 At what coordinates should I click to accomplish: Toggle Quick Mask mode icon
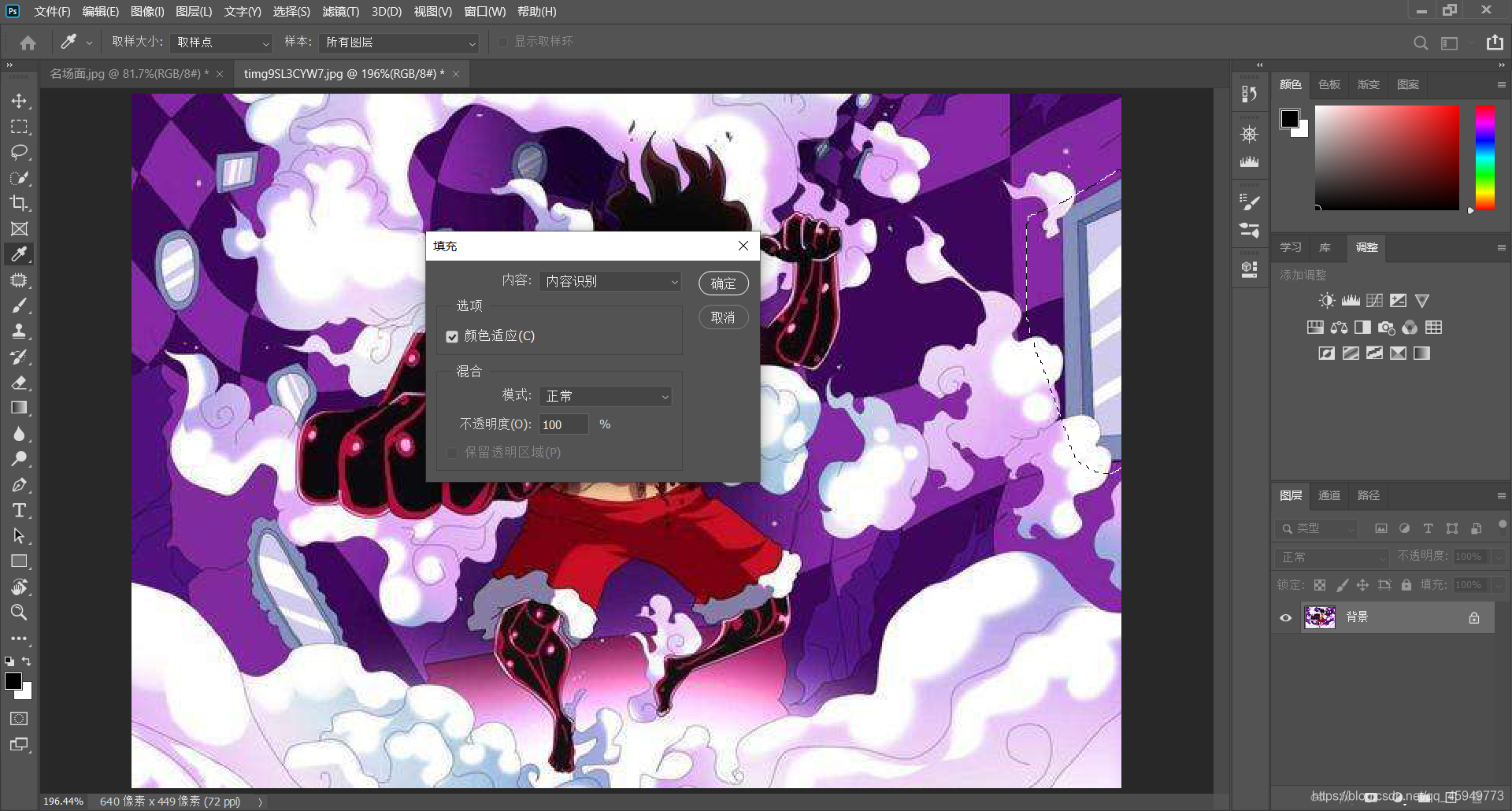pos(19,719)
